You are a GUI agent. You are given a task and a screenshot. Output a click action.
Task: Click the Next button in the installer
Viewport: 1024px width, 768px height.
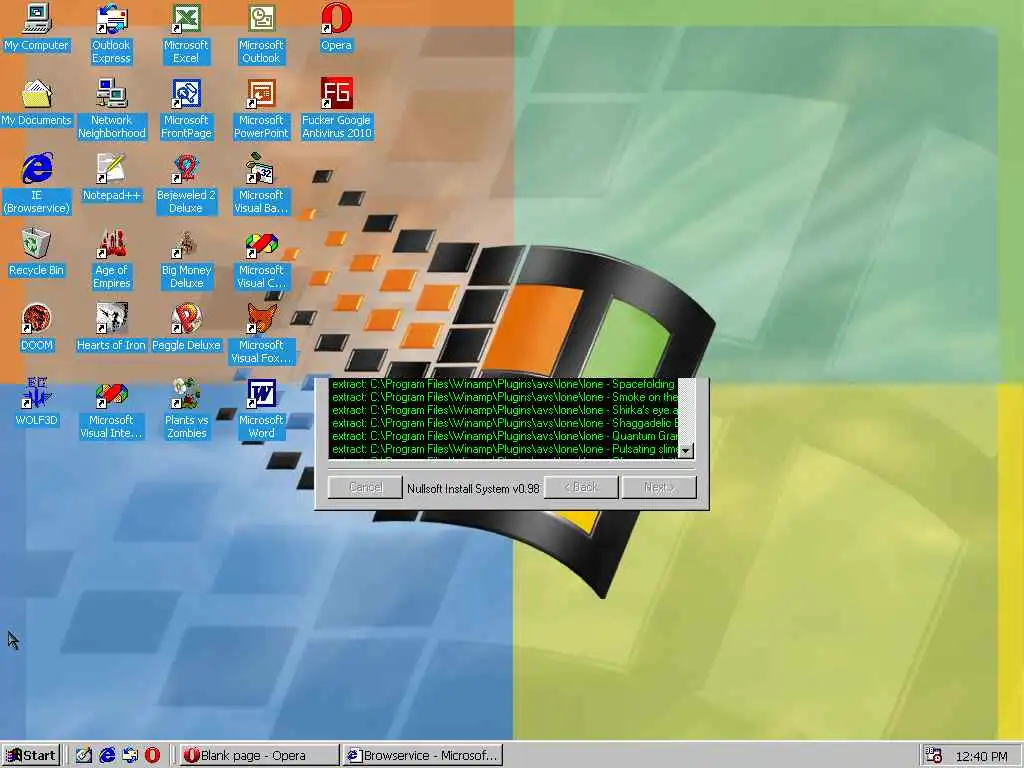pyautogui.click(x=659, y=487)
